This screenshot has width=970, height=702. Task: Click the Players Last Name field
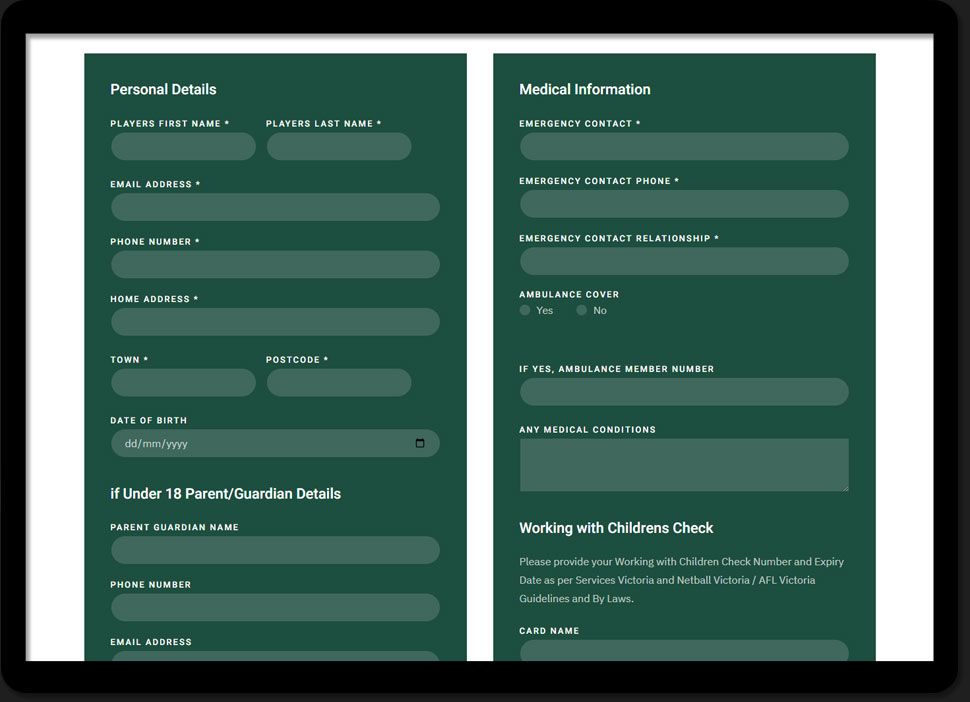(339, 147)
